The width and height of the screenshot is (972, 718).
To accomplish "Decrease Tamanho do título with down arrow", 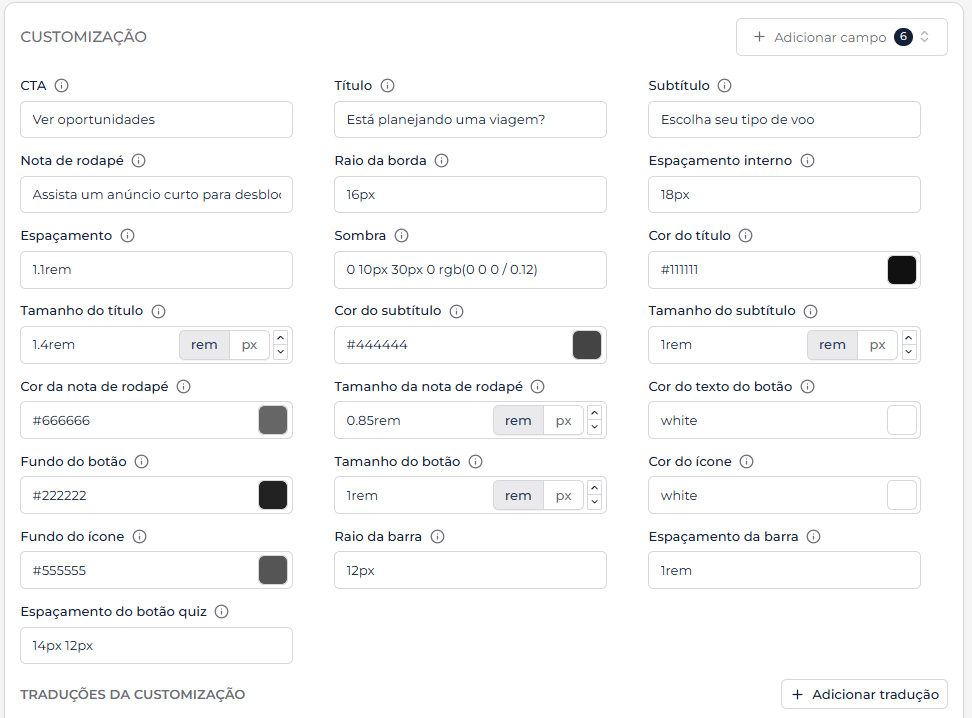I will (281, 352).
